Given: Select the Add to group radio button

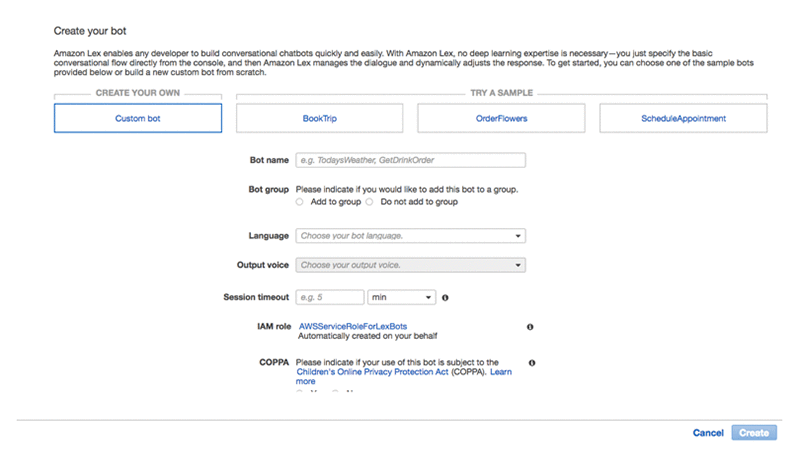Looking at the screenshot, I should click(299, 202).
